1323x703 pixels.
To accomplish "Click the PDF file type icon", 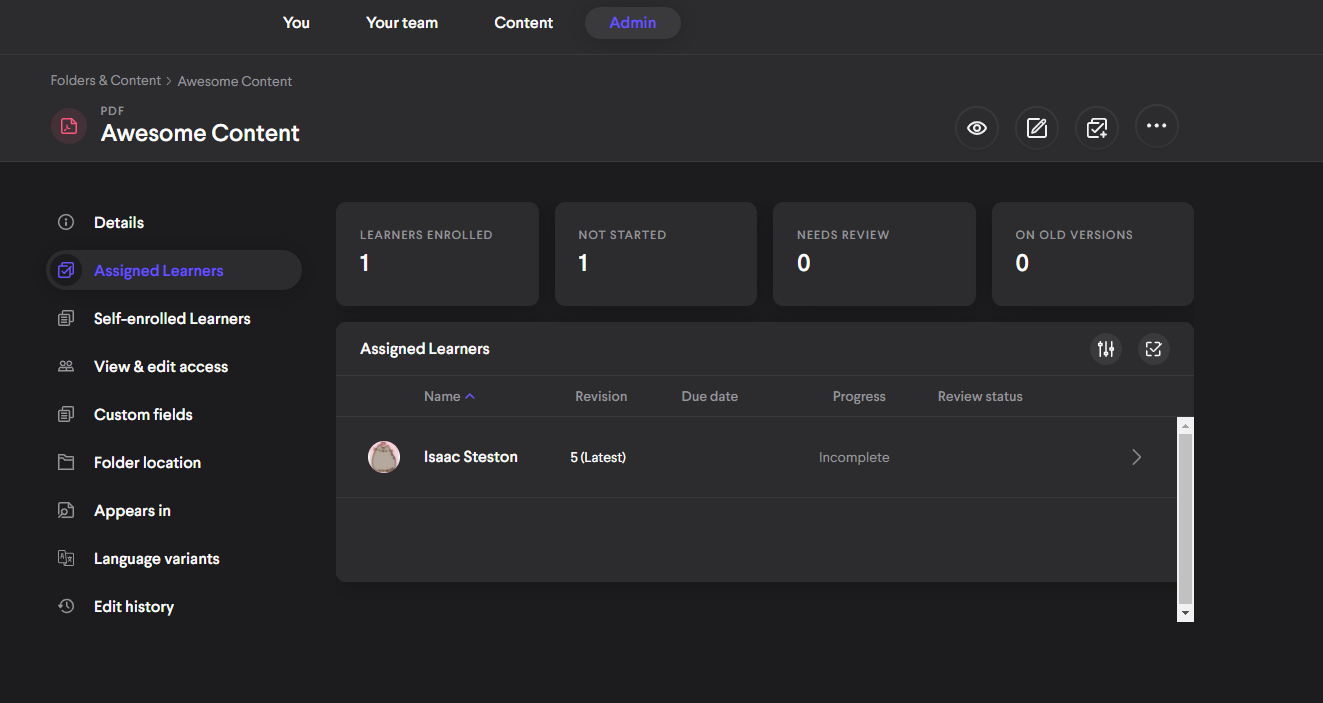I will (69, 126).
